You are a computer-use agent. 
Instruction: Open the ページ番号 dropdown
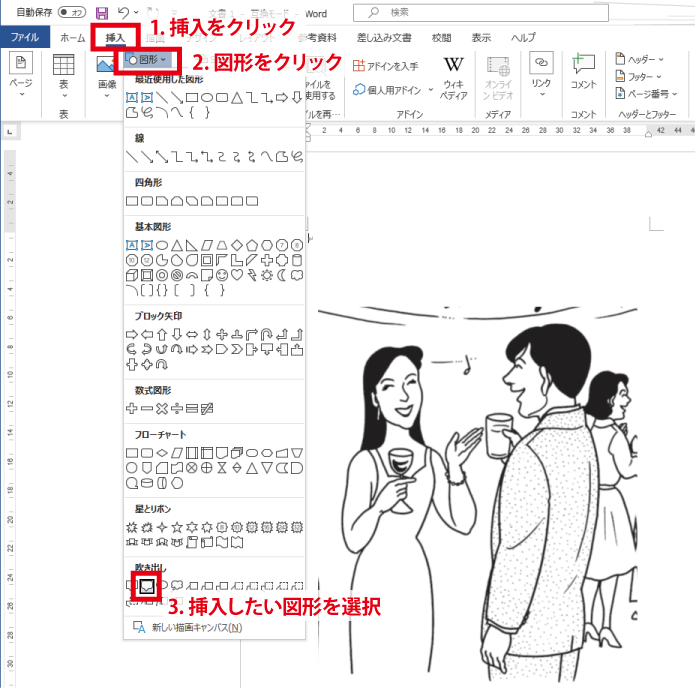click(x=647, y=94)
